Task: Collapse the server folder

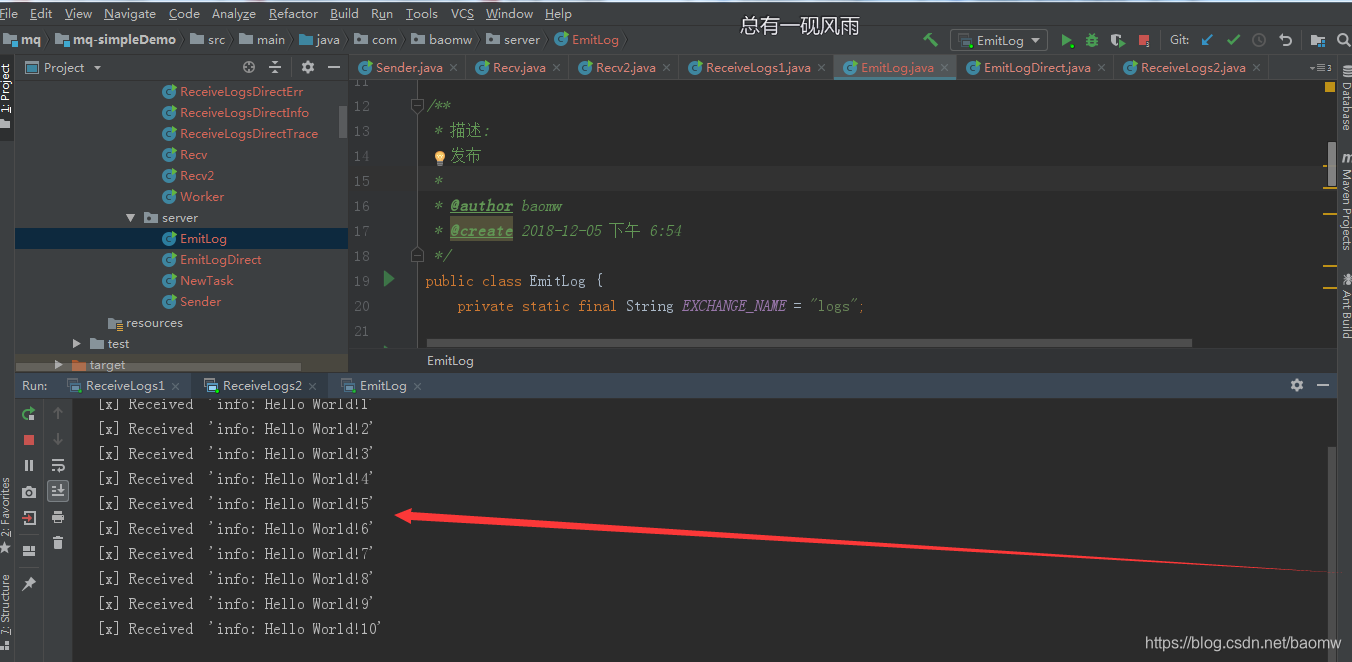Action: 130,217
